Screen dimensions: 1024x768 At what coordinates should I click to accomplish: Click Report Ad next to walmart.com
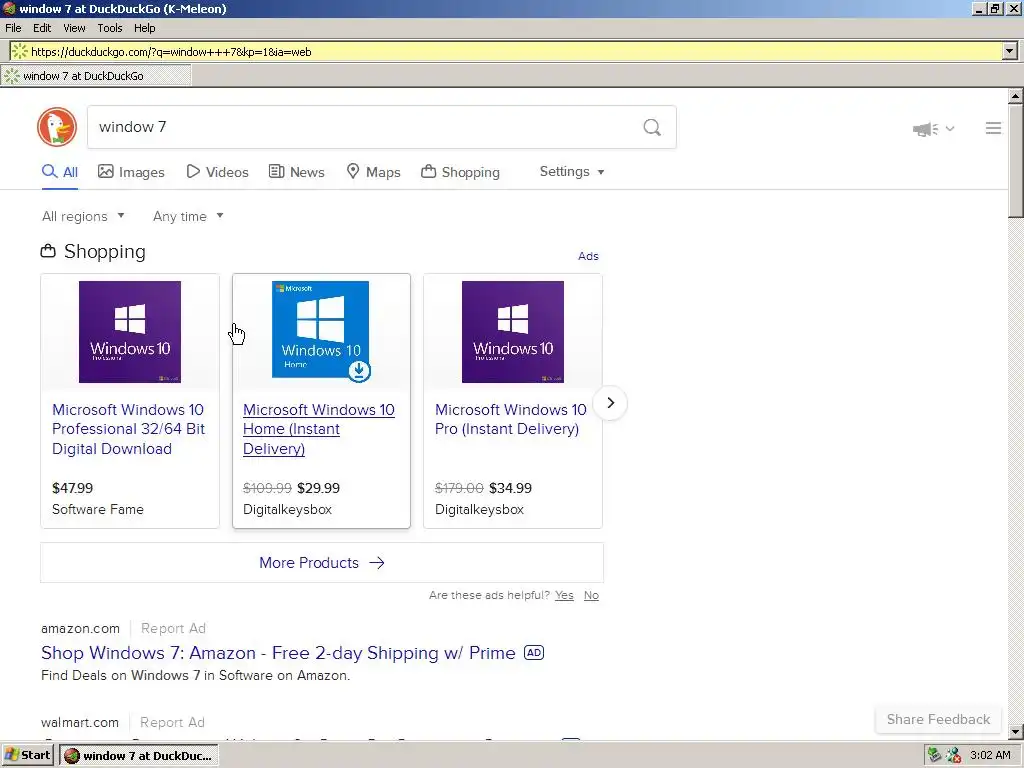coord(172,722)
